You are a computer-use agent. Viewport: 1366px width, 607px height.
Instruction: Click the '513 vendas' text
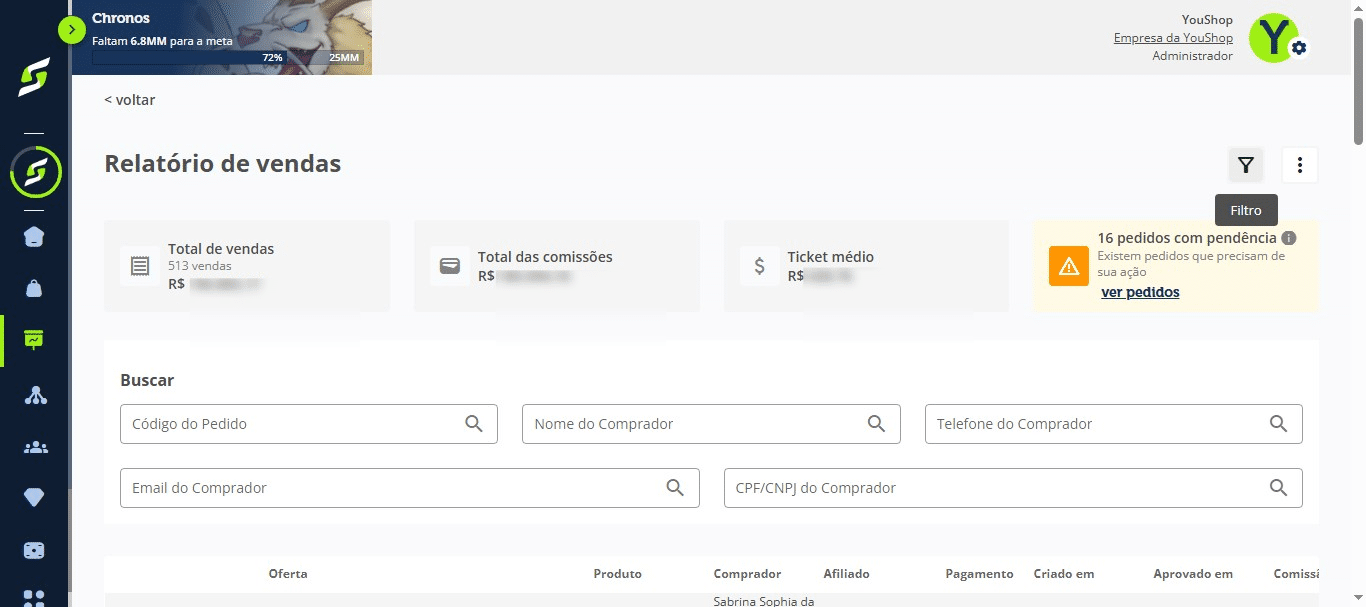200,266
